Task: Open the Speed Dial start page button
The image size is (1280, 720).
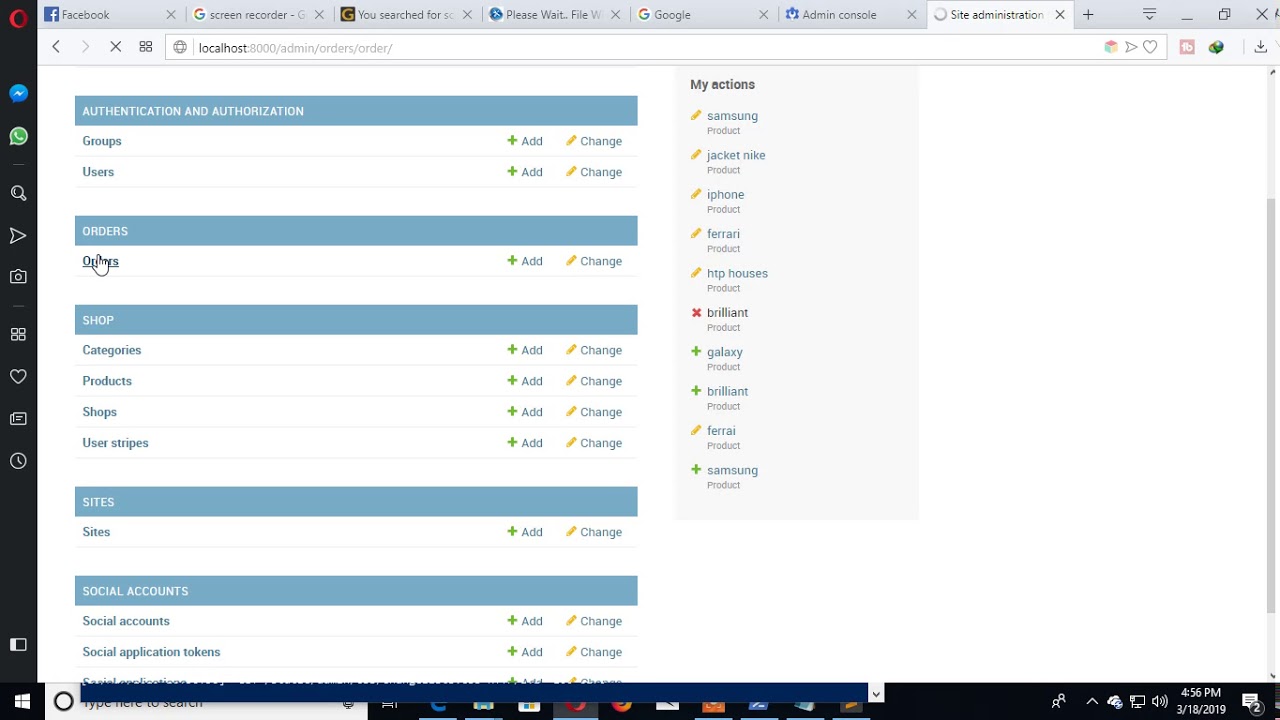Action: [x=145, y=47]
